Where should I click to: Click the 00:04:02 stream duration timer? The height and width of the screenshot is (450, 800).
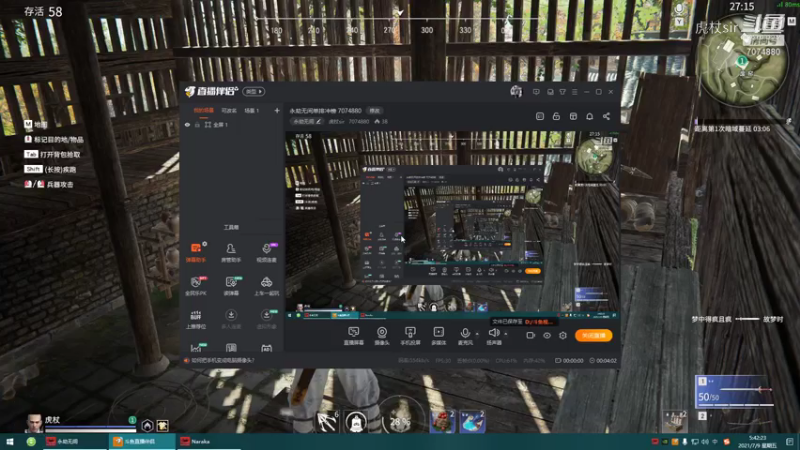[603, 360]
